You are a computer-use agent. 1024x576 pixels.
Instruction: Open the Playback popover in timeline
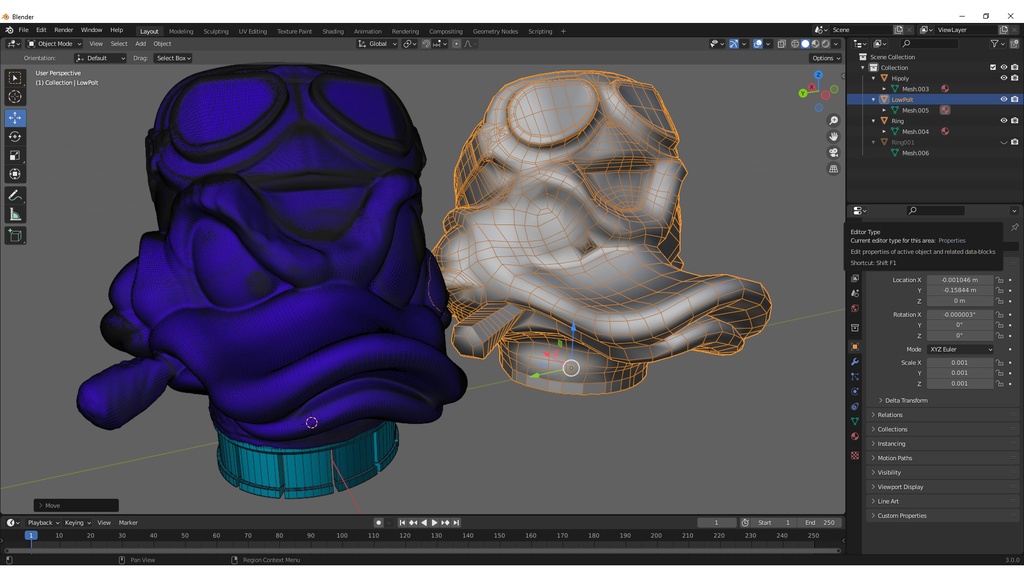tap(43, 523)
